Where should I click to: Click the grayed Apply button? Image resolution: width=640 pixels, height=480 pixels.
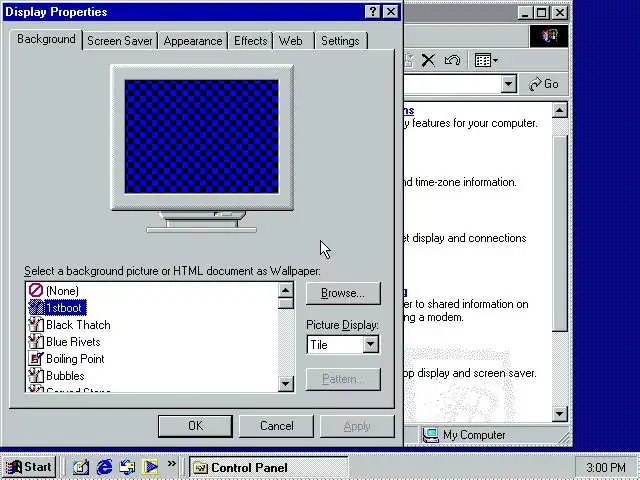(357, 426)
